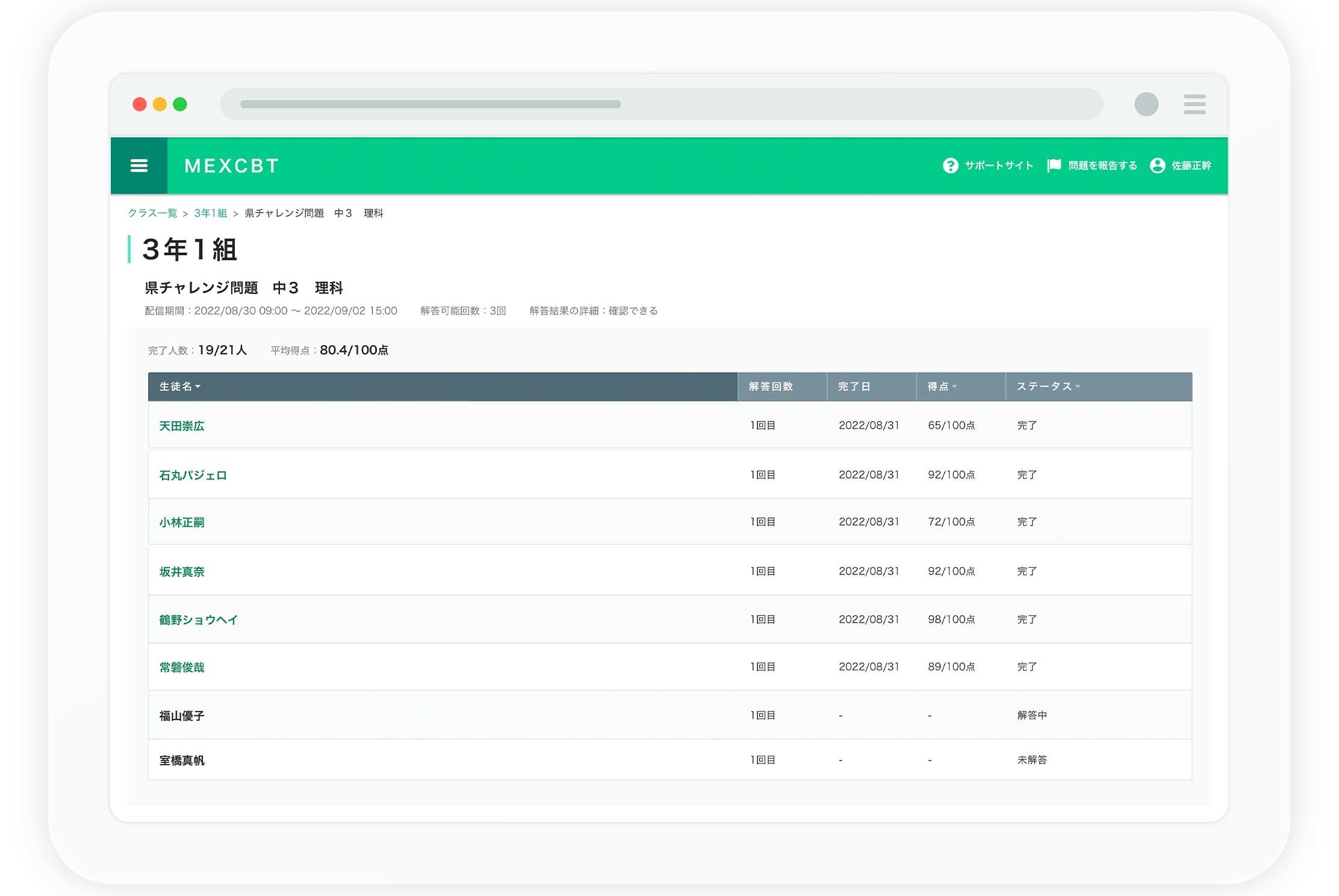
Task: Open student 天田崇広 results
Action: click(182, 426)
